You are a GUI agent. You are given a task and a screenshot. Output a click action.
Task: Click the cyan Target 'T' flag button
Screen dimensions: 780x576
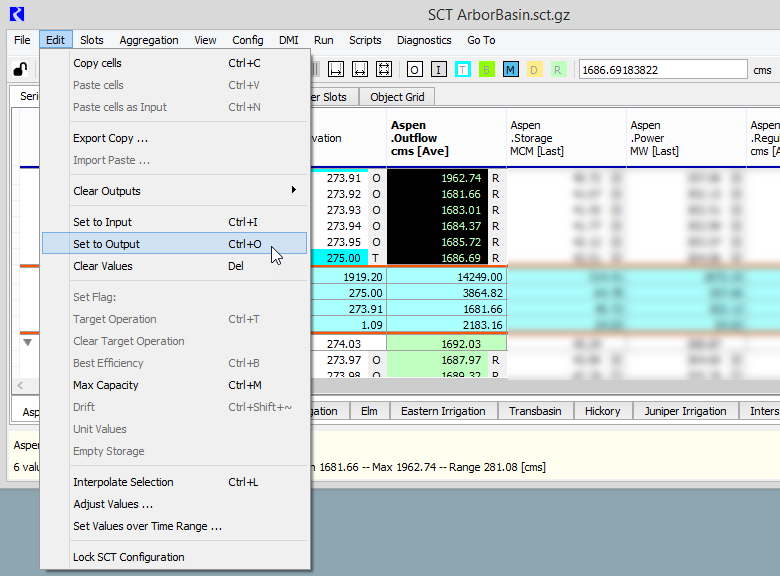point(463,70)
